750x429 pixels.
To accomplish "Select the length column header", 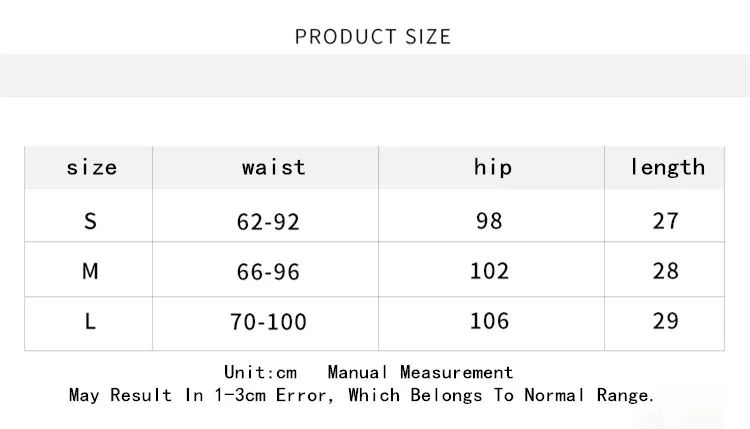I will [x=667, y=167].
